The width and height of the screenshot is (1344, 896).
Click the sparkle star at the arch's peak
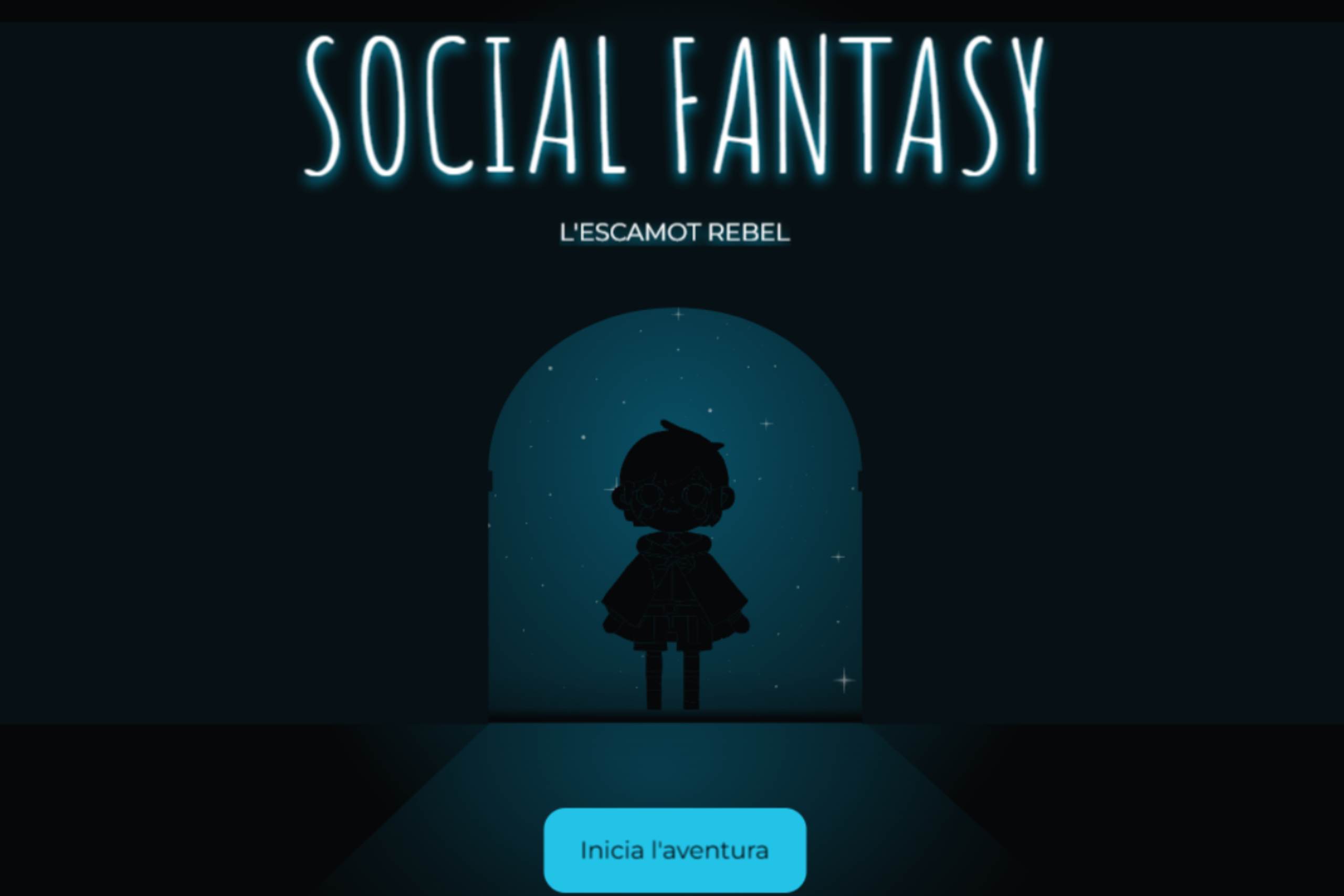(678, 314)
